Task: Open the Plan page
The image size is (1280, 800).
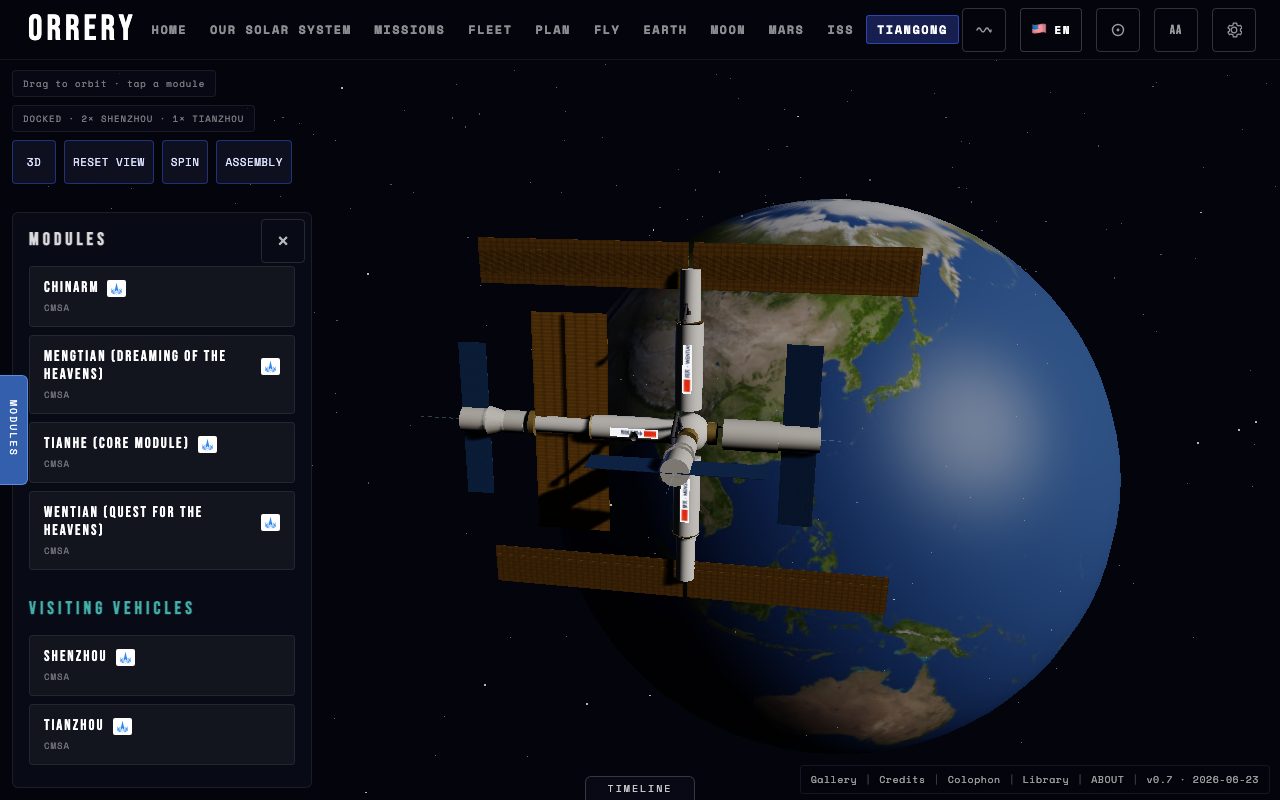Action: coord(553,30)
